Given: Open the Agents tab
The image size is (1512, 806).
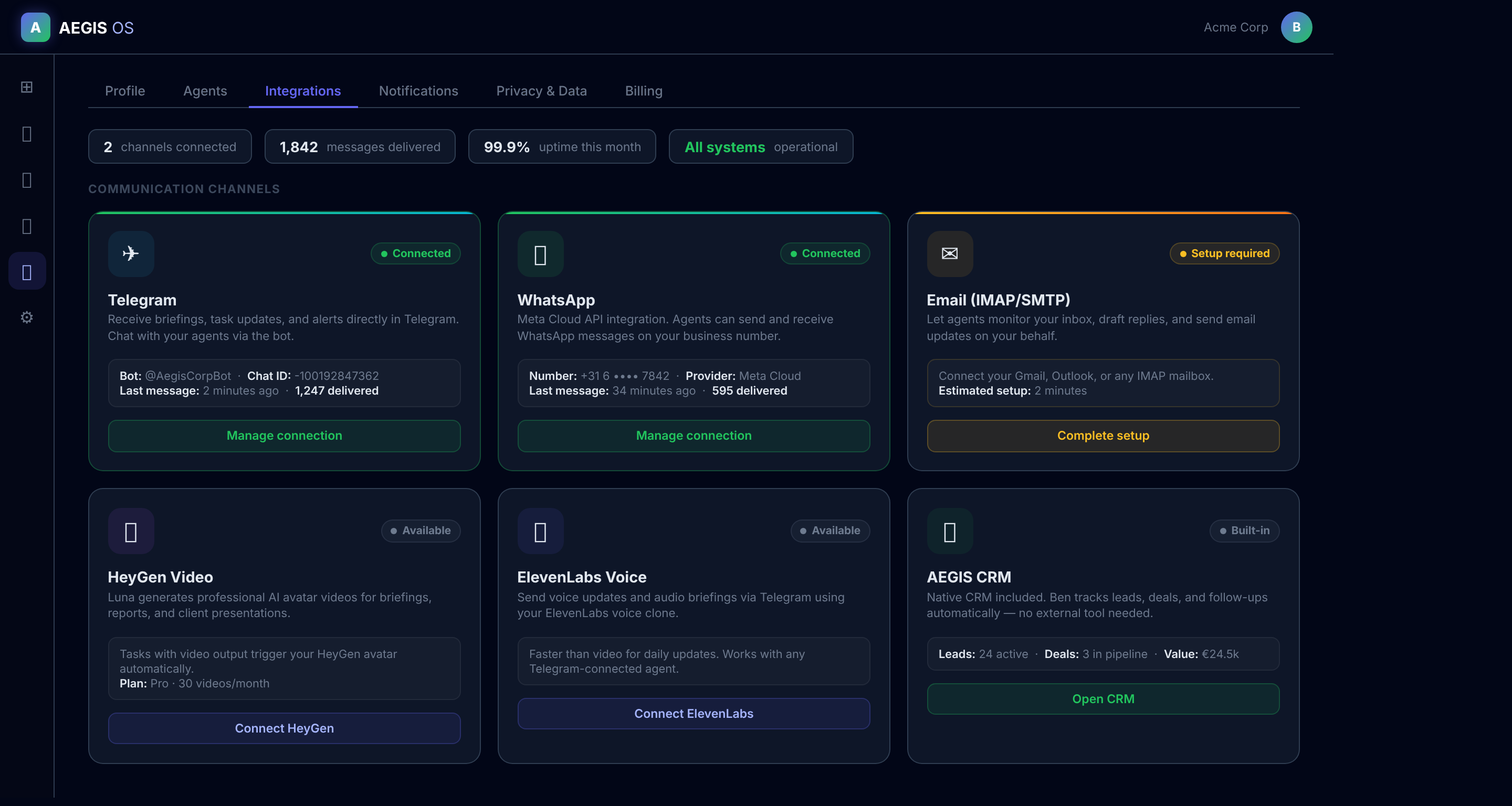Looking at the screenshot, I should (x=205, y=91).
